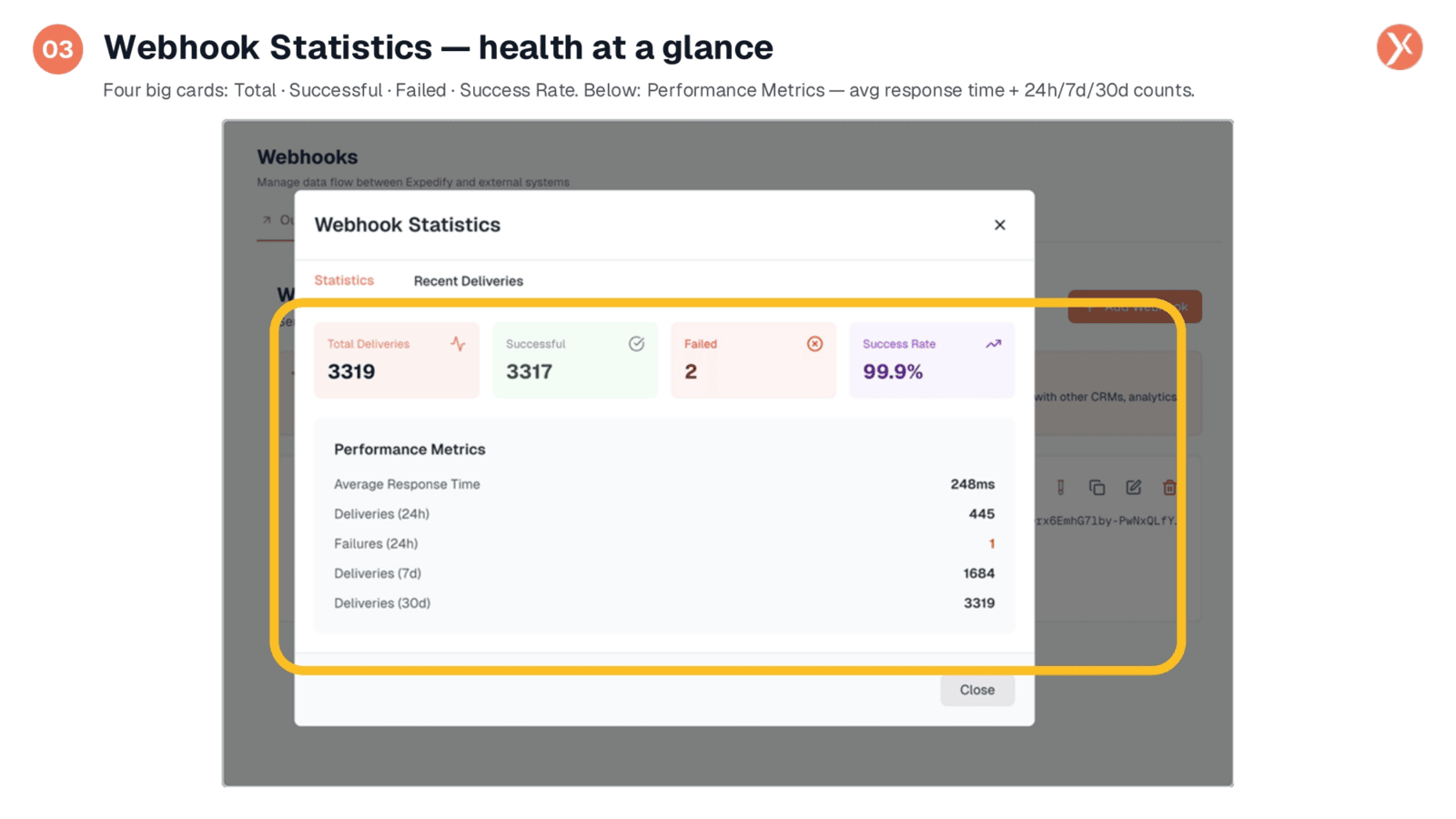The height and width of the screenshot is (819, 1456).
Task: Click the Deliveries (24h) value 445
Action: tap(981, 514)
